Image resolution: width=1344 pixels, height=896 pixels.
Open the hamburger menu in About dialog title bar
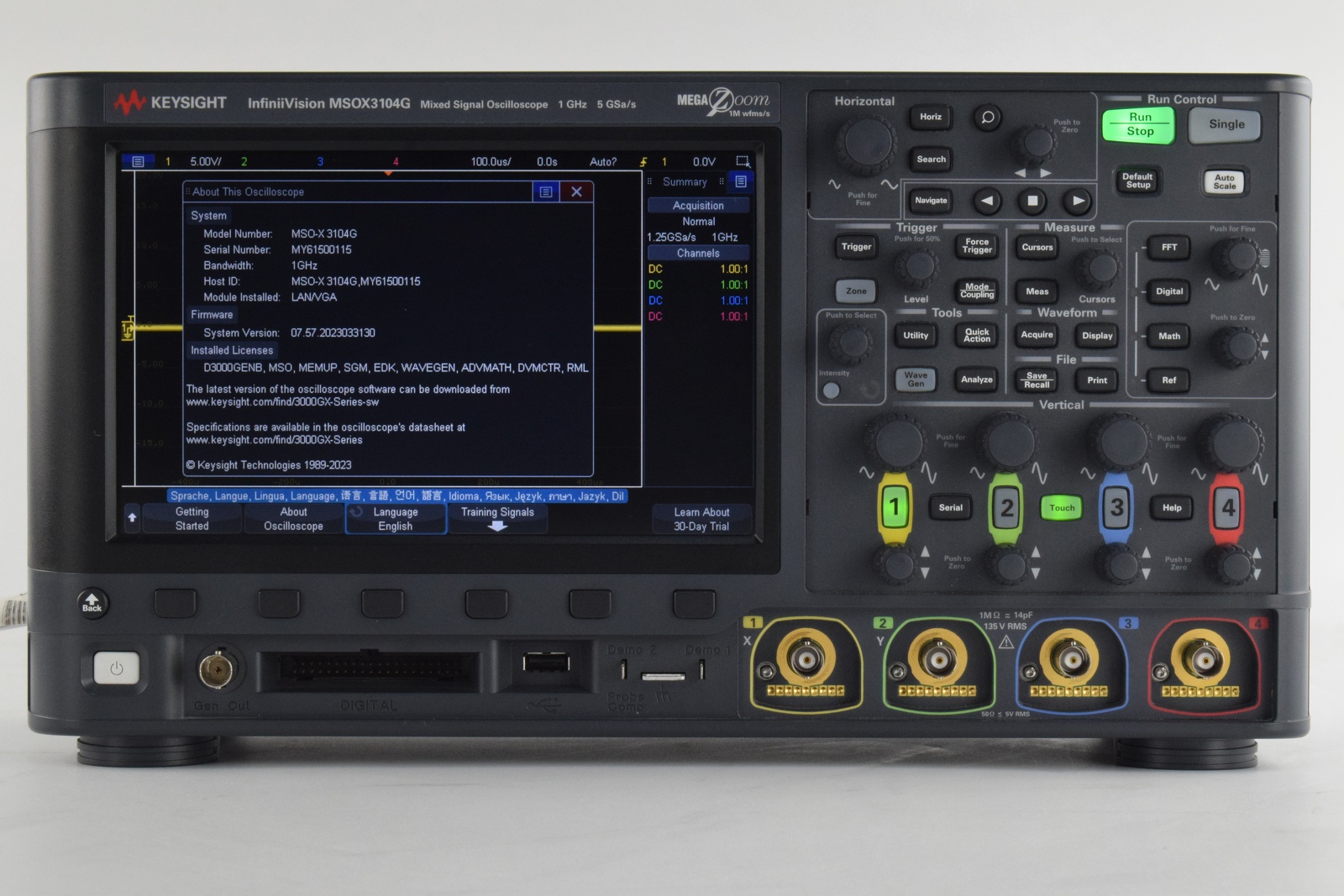[547, 191]
